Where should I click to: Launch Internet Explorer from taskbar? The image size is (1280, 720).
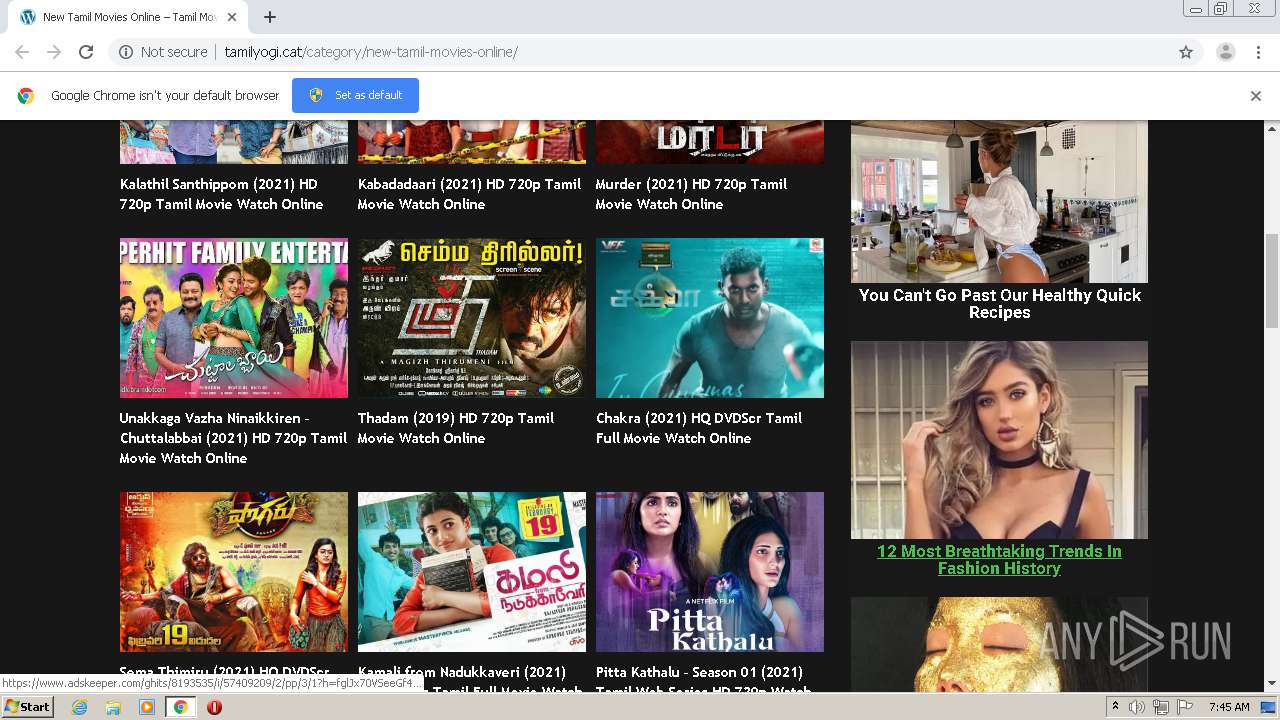(x=80, y=707)
